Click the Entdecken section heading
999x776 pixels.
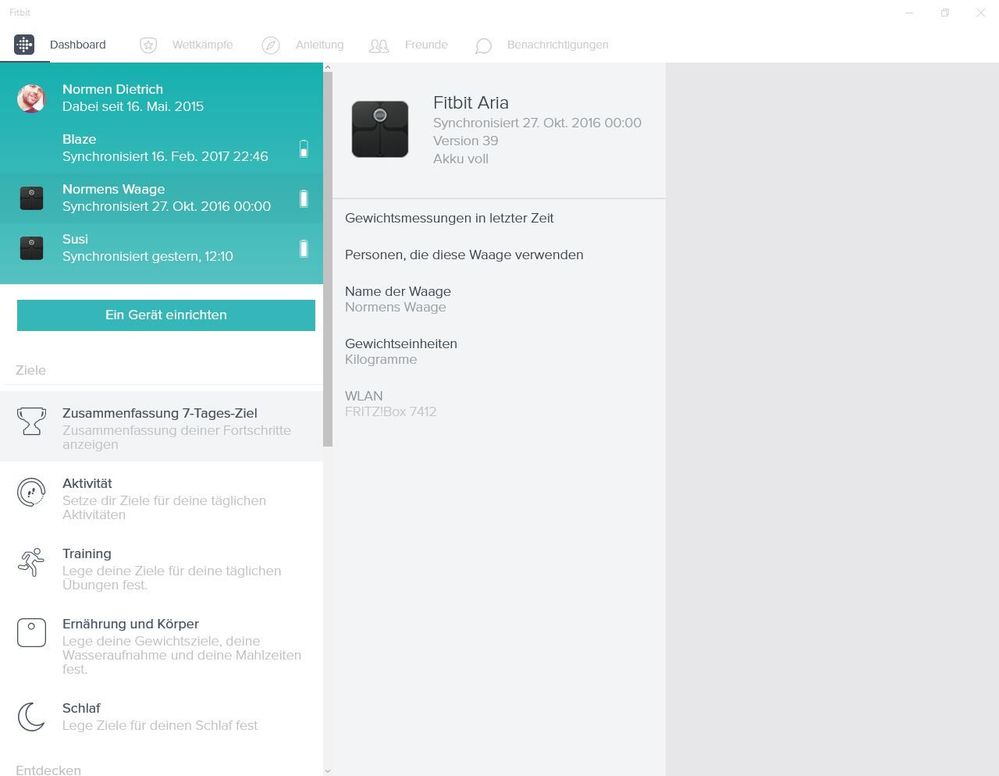pos(48,770)
